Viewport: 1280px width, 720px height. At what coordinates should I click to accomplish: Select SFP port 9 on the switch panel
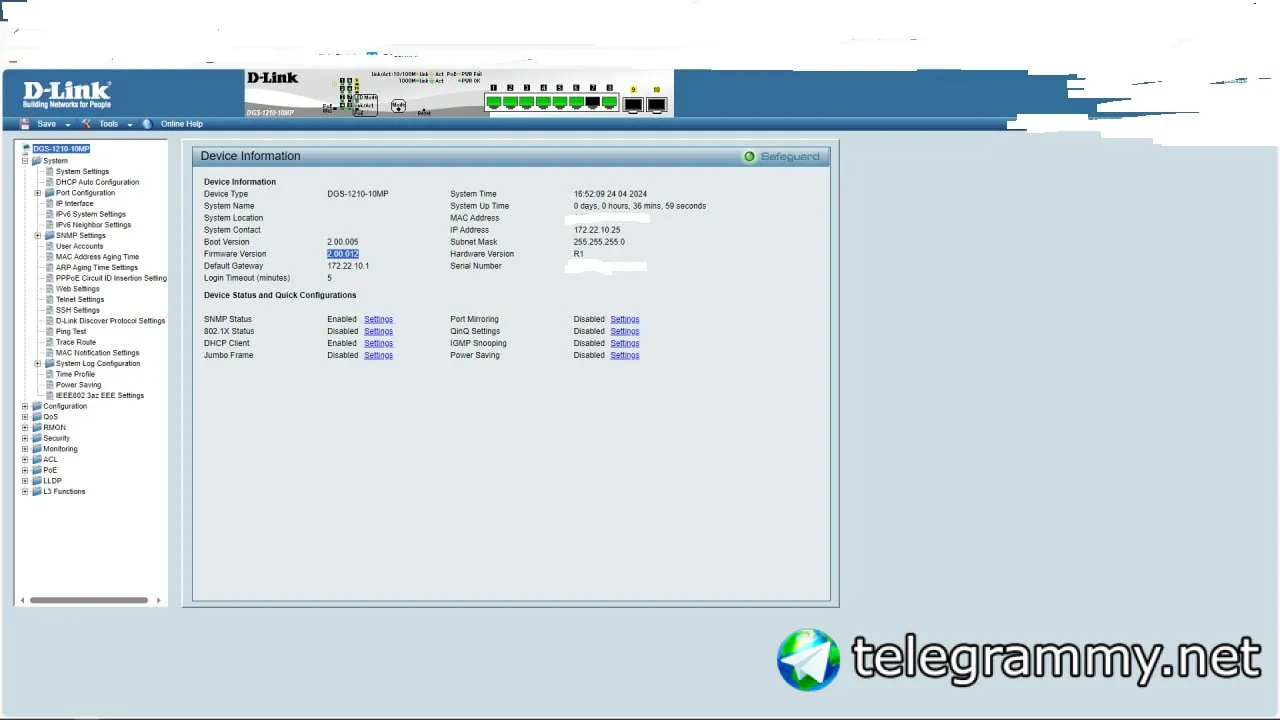[633, 104]
